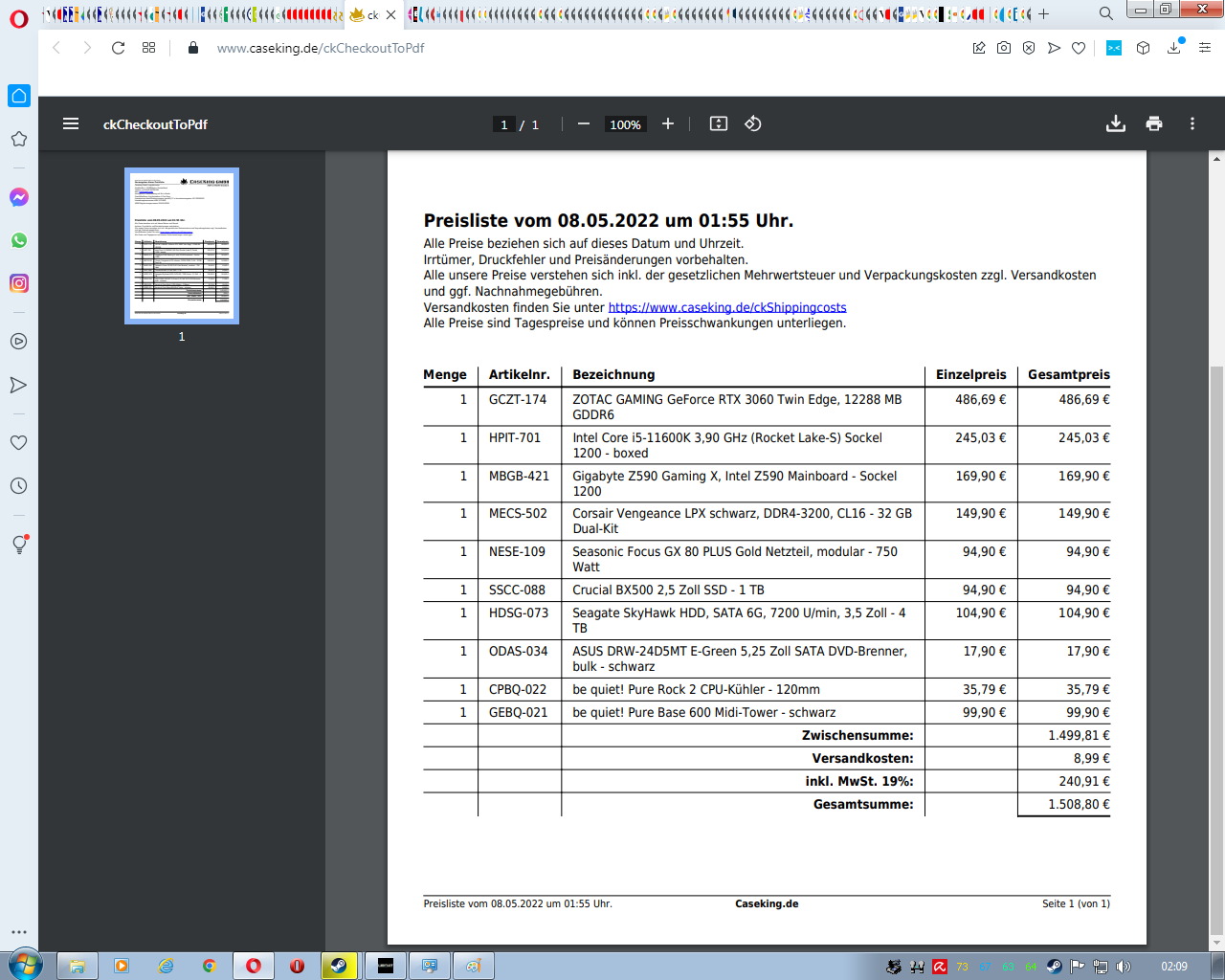
Task: Click the fit to page icon
Action: coord(719,123)
